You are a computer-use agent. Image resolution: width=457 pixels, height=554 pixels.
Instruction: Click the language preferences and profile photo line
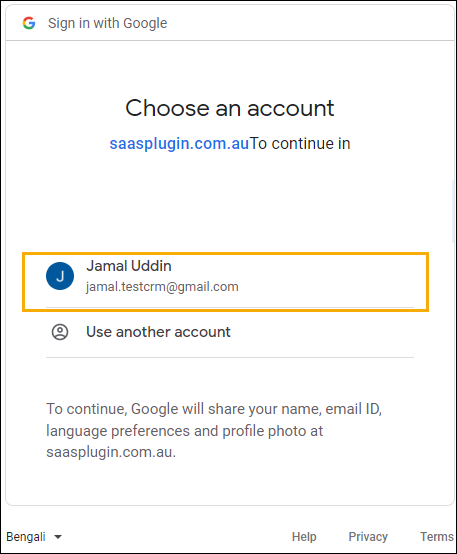184,431
